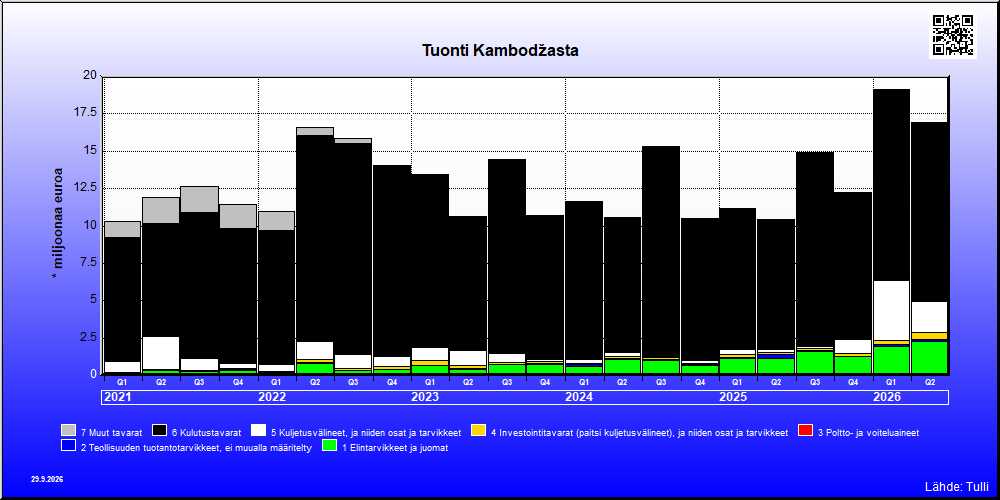Click the grey segment of 2022 Q1 bar
The width and height of the screenshot is (1000, 500).
click(x=276, y=221)
